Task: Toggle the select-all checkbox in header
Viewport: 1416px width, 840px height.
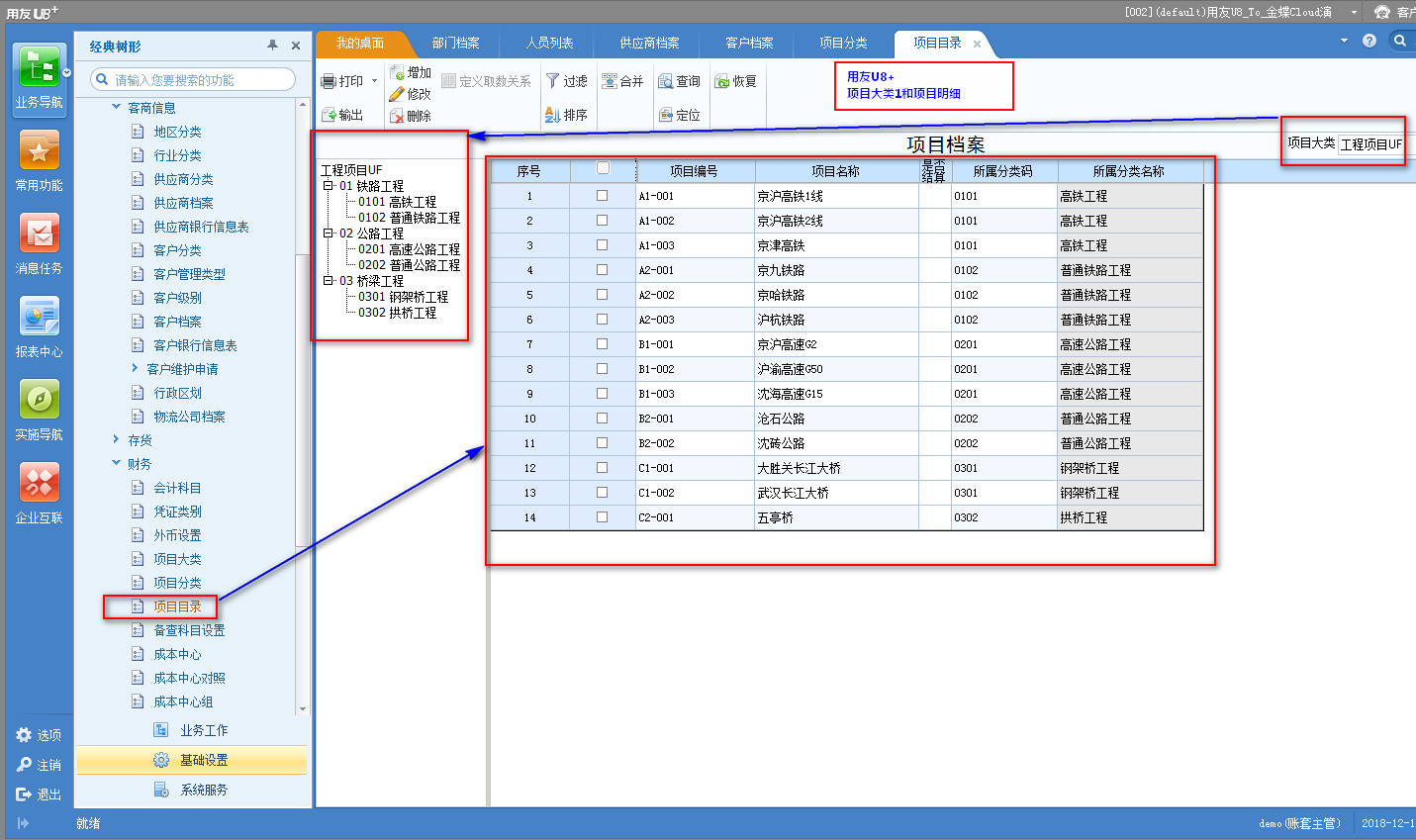Action: (603, 169)
